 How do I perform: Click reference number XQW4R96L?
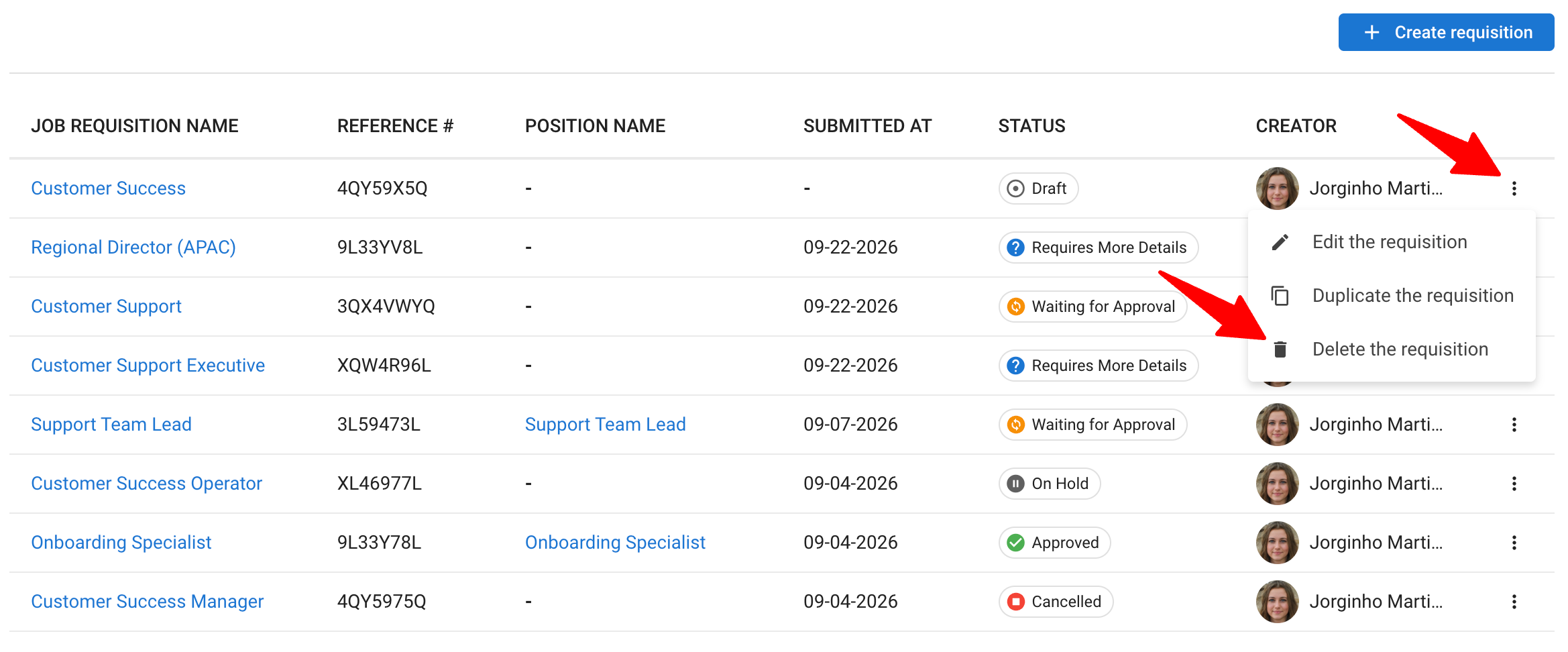pyautogui.click(x=384, y=366)
